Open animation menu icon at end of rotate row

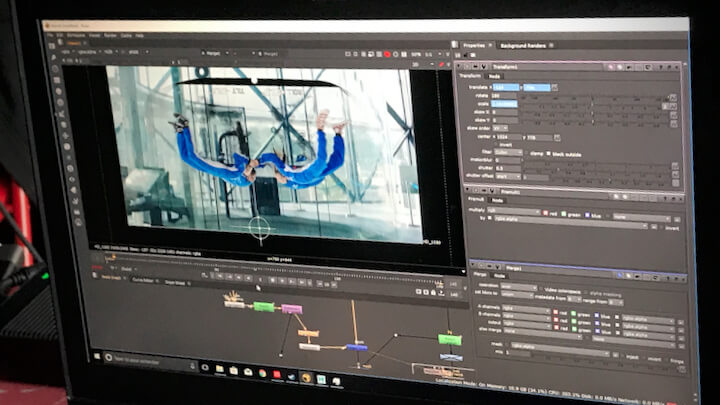[x=673, y=97]
